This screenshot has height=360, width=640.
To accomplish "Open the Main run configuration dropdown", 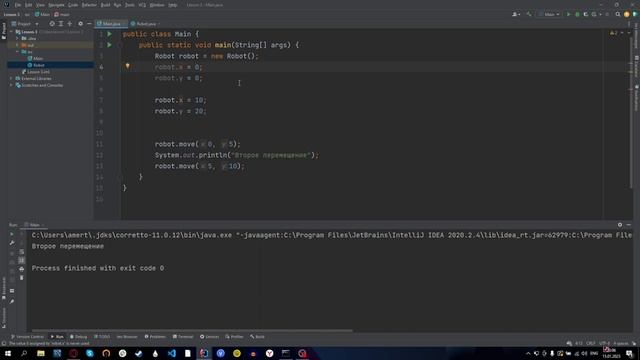I will point(549,14).
